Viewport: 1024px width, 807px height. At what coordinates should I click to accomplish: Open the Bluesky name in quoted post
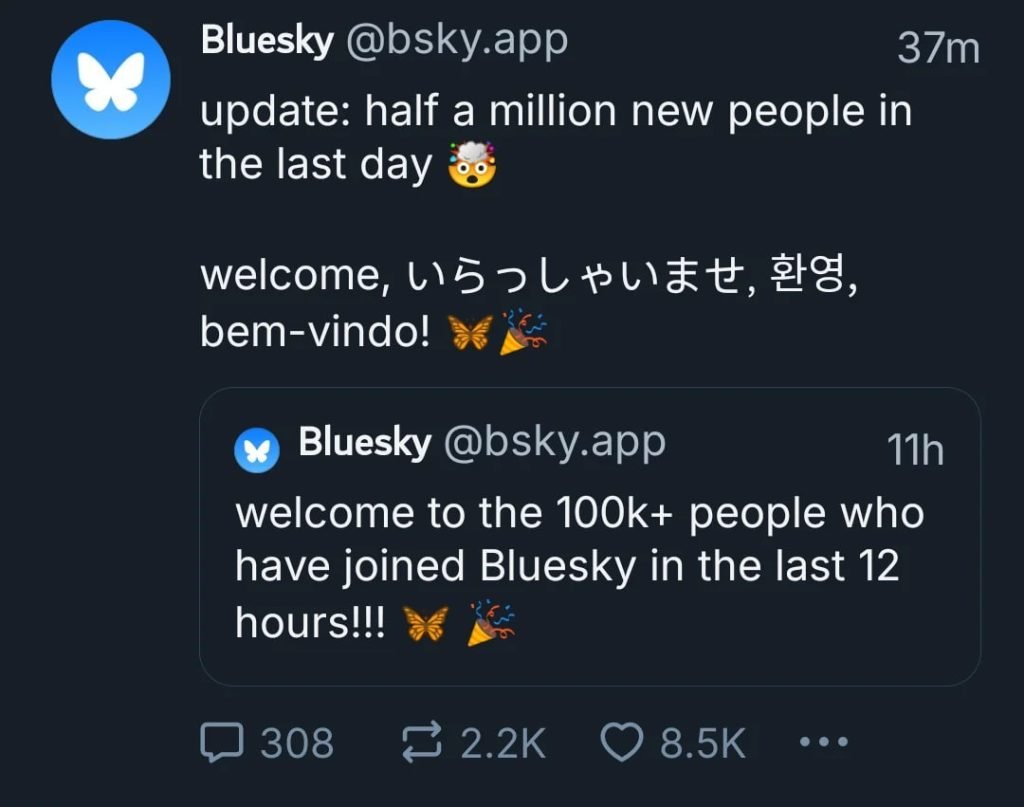click(364, 443)
